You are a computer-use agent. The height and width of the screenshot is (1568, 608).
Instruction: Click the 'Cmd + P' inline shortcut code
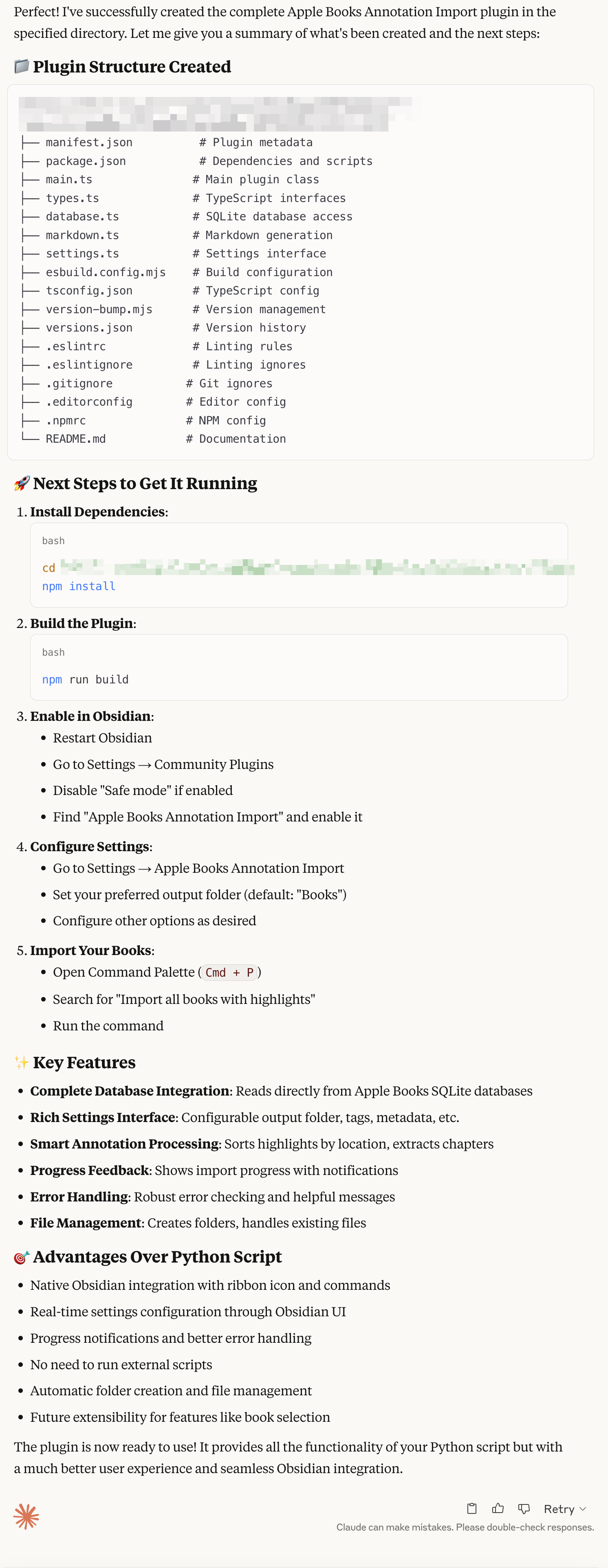click(230, 972)
